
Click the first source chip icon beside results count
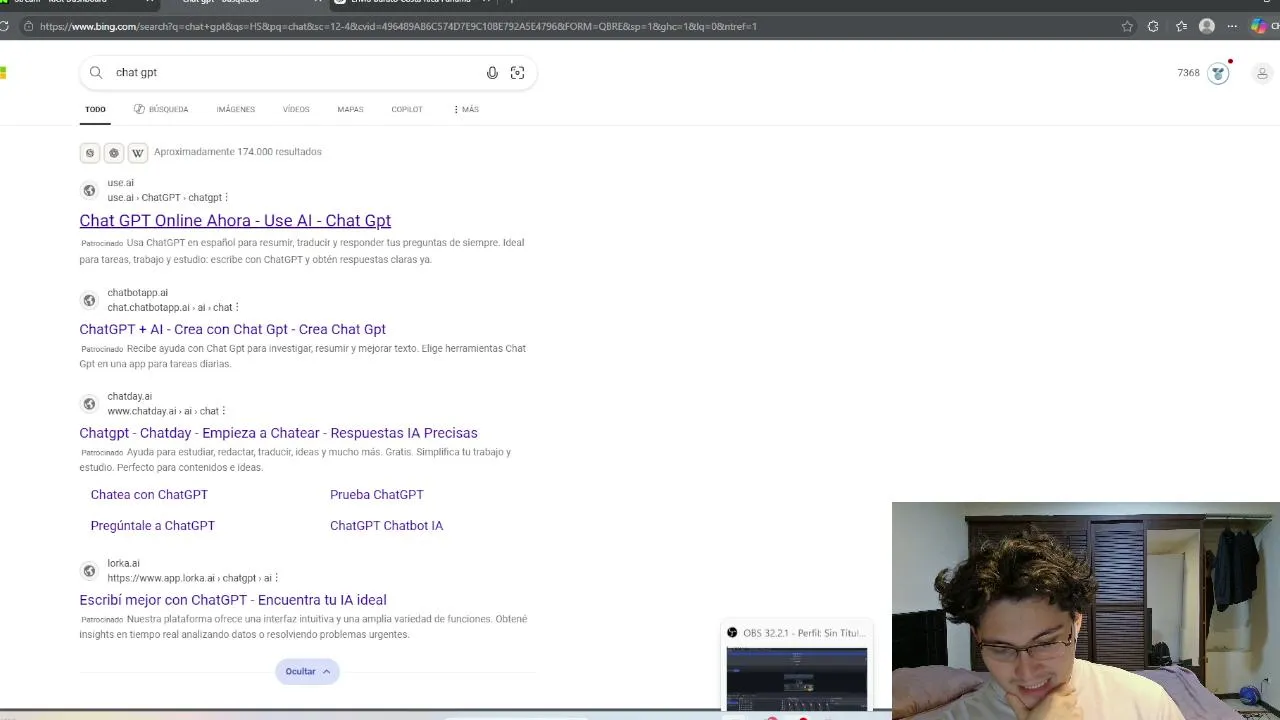pos(90,152)
